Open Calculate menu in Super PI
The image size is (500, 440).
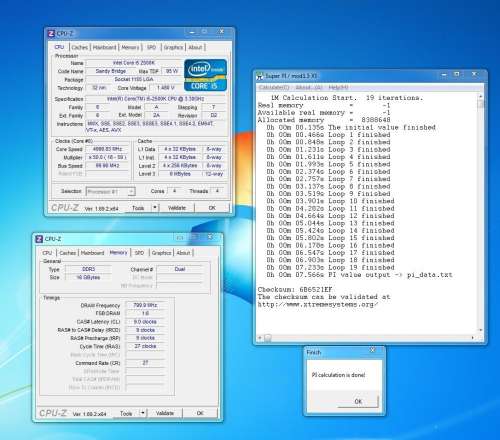(x=274, y=87)
